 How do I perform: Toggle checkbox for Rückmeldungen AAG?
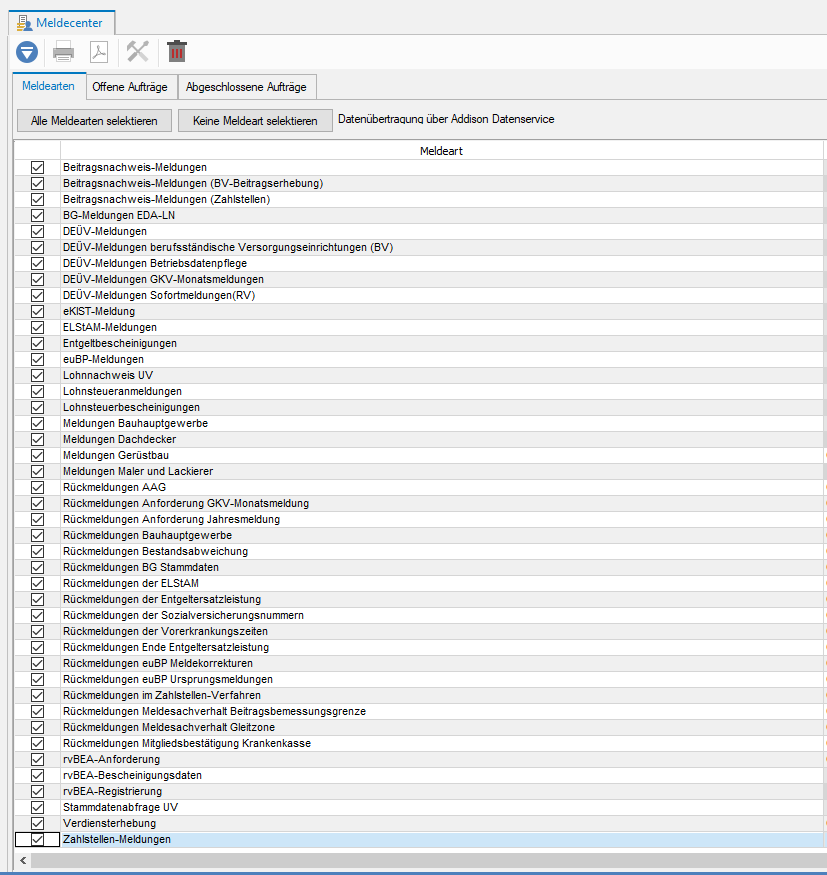click(38, 487)
